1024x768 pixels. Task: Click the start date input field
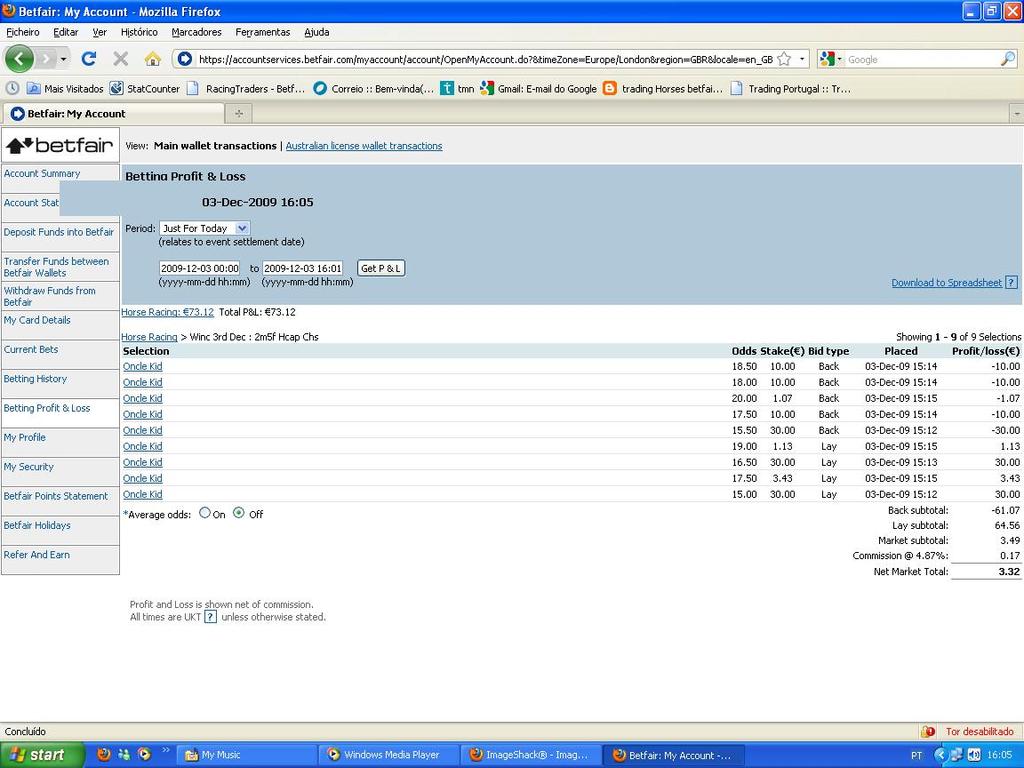(200, 268)
